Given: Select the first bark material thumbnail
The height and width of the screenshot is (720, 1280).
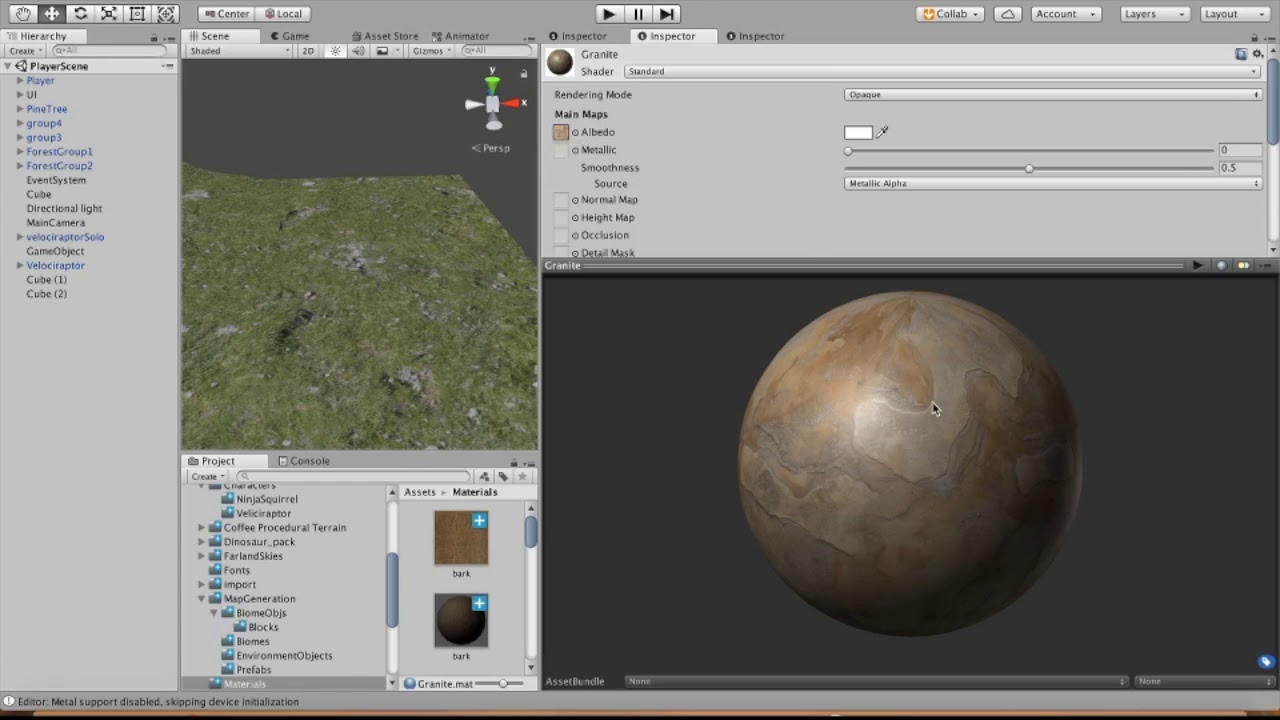Looking at the screenshot, I should (461, 539).
